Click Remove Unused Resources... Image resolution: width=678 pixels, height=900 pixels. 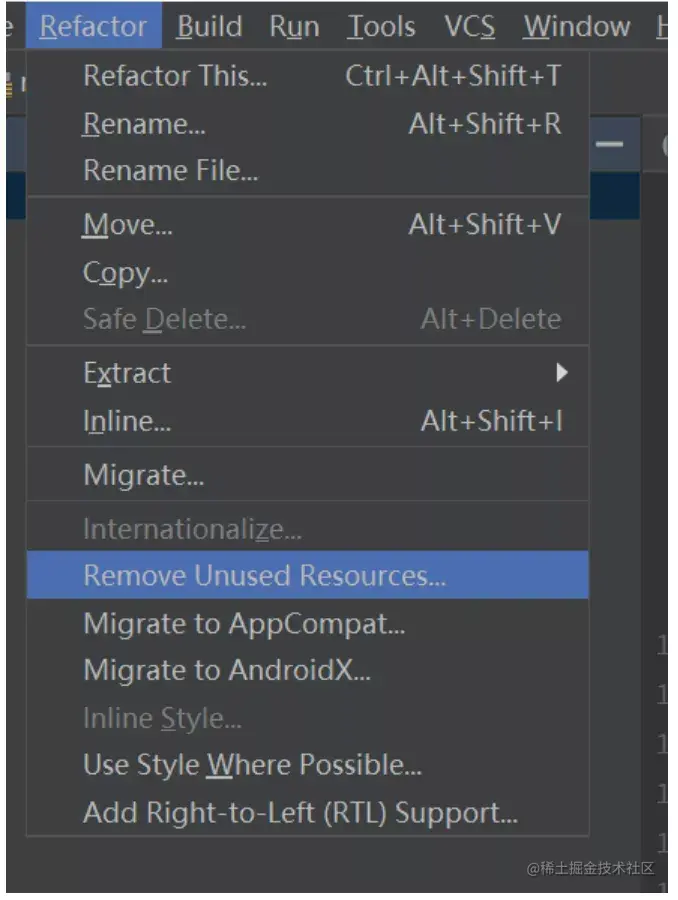[308, 575]
